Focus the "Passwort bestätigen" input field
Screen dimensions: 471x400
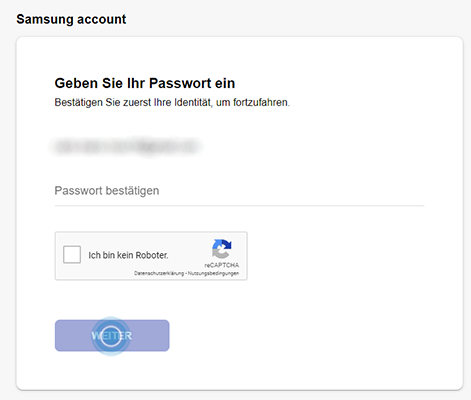click(239, 191)
